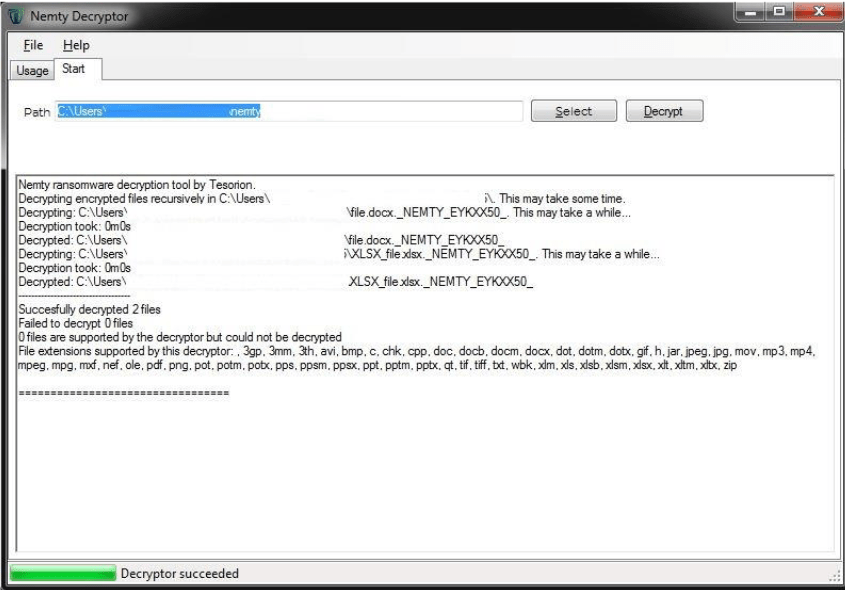The width and height of the screenshot is (845, 590).
Task: Open the File menu
Action: (33, 45)
